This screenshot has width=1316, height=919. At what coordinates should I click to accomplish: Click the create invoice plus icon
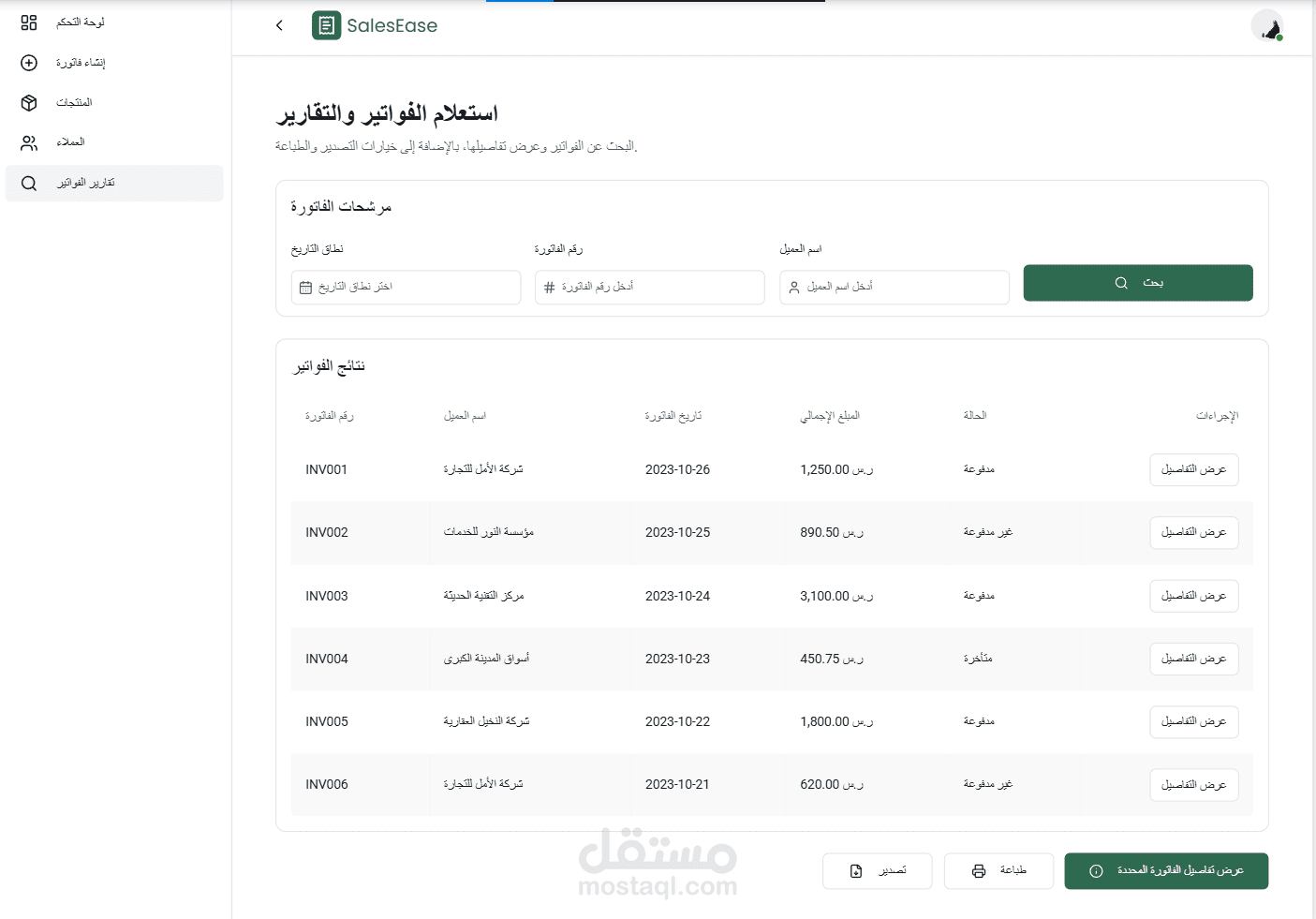(29, 63)
